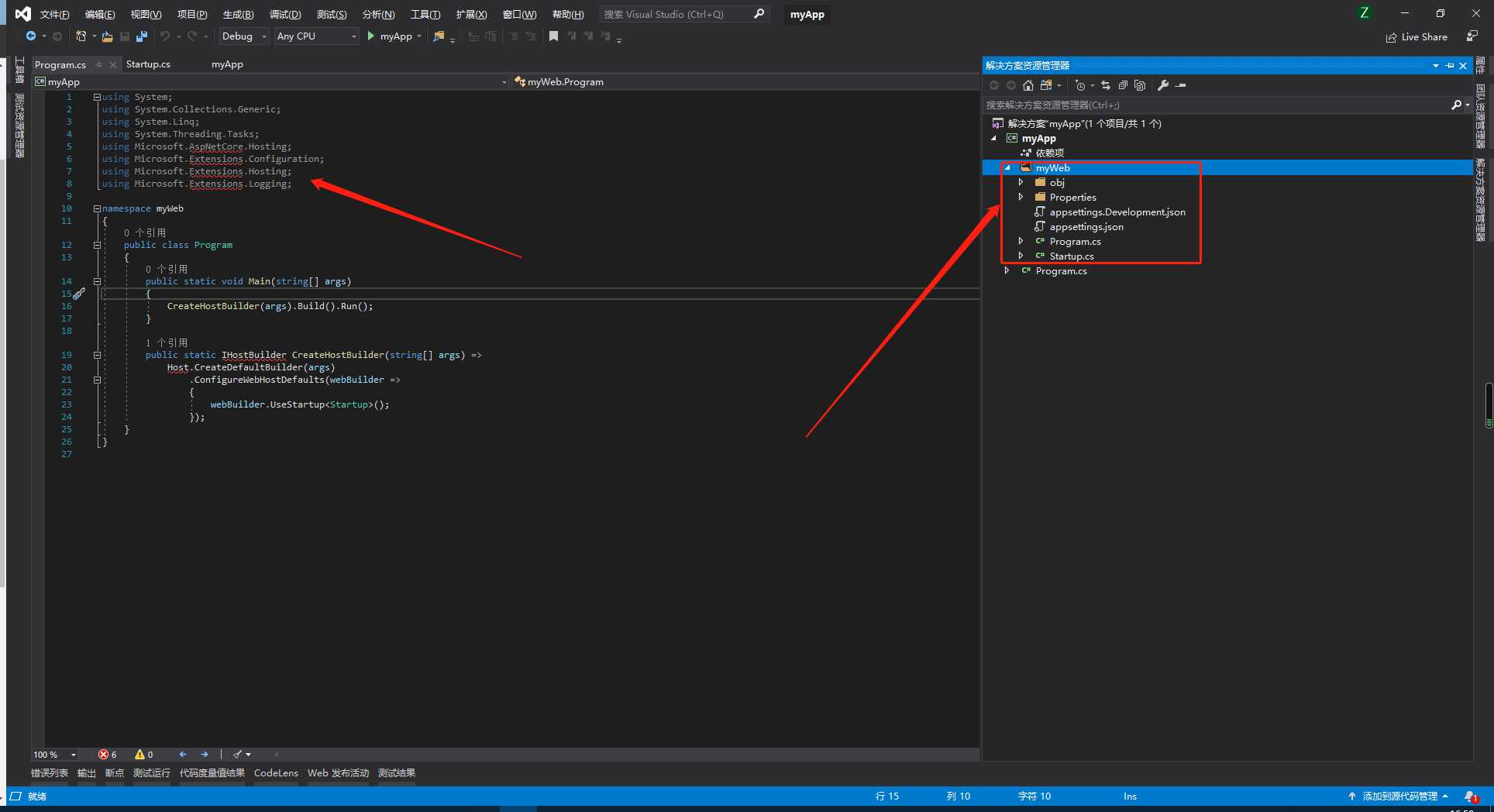Open the 工具(T) menu
This screenshot has width=1494, height=812.
click(425, 14)
